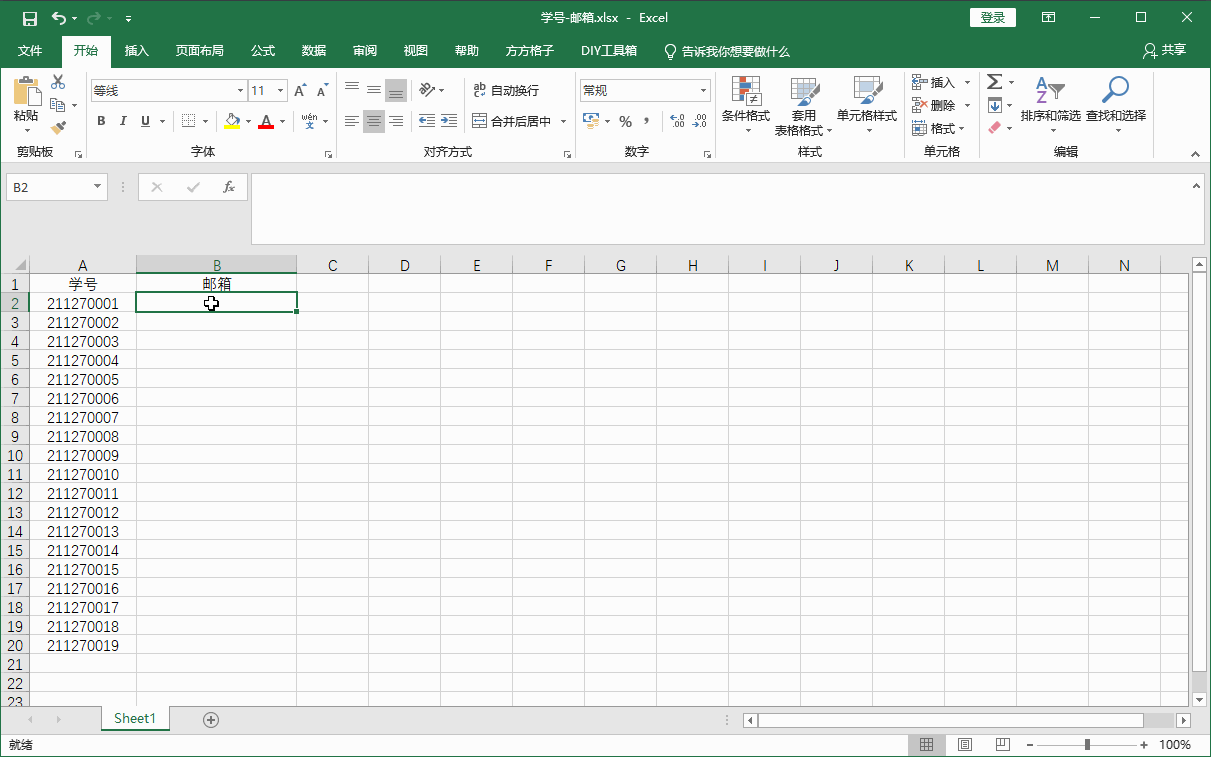The height and width of the screenshot is (757, 1211).
Task: Increase font size with larger A icon
Action: (300, 90)
